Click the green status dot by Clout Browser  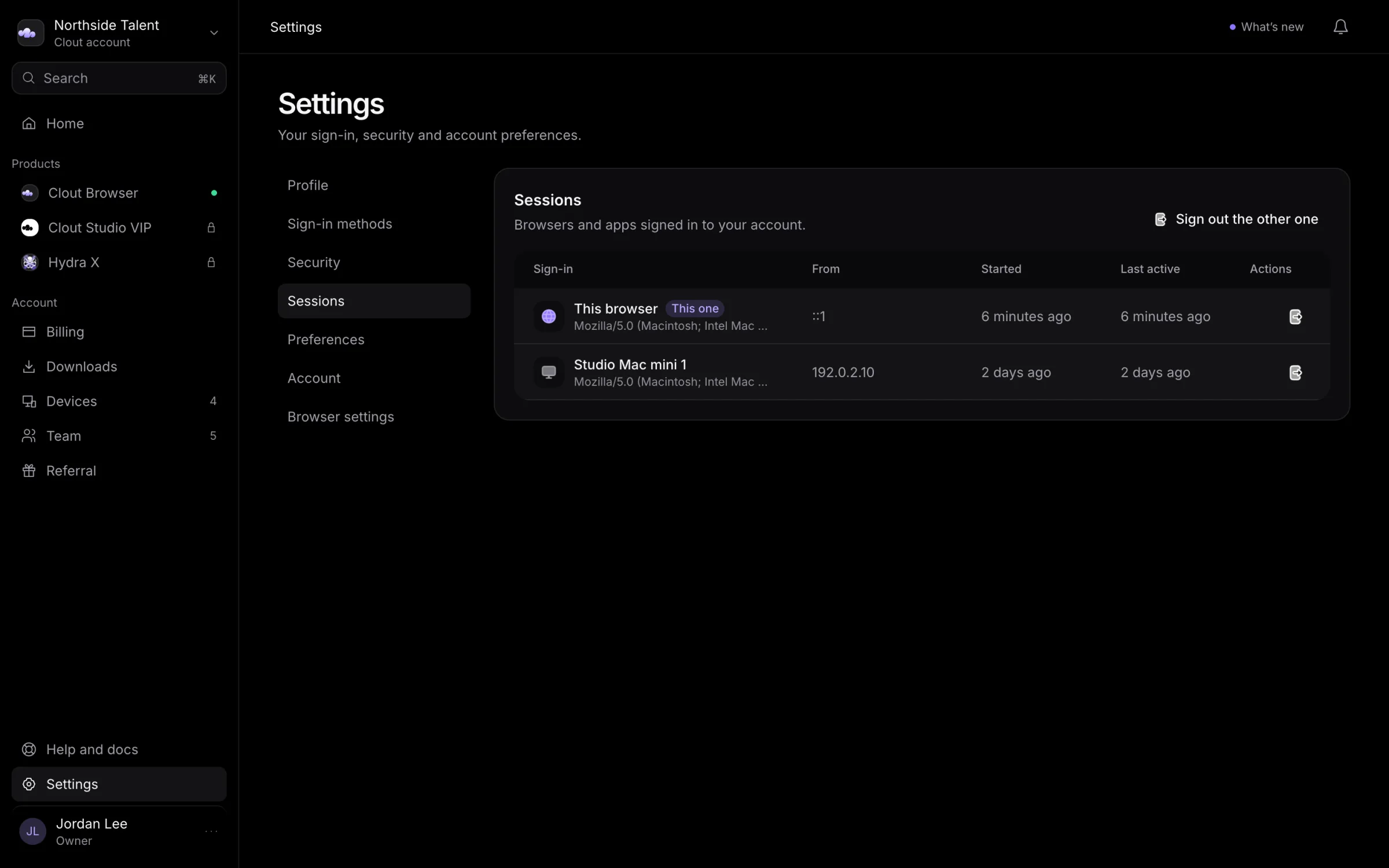(x=214, y=193)
